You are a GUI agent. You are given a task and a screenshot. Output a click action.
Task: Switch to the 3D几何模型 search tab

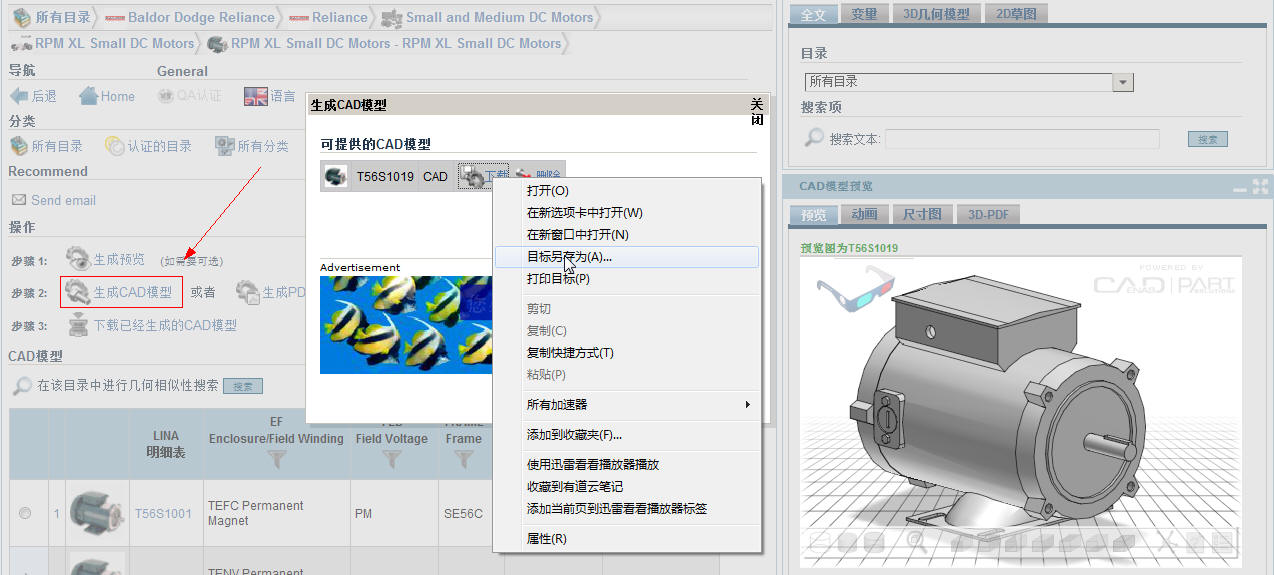(x=935, y=14)
